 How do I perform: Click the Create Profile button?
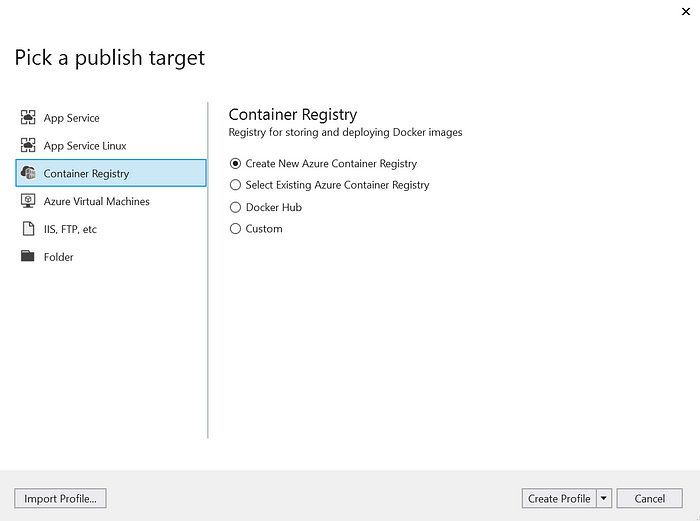559,498
